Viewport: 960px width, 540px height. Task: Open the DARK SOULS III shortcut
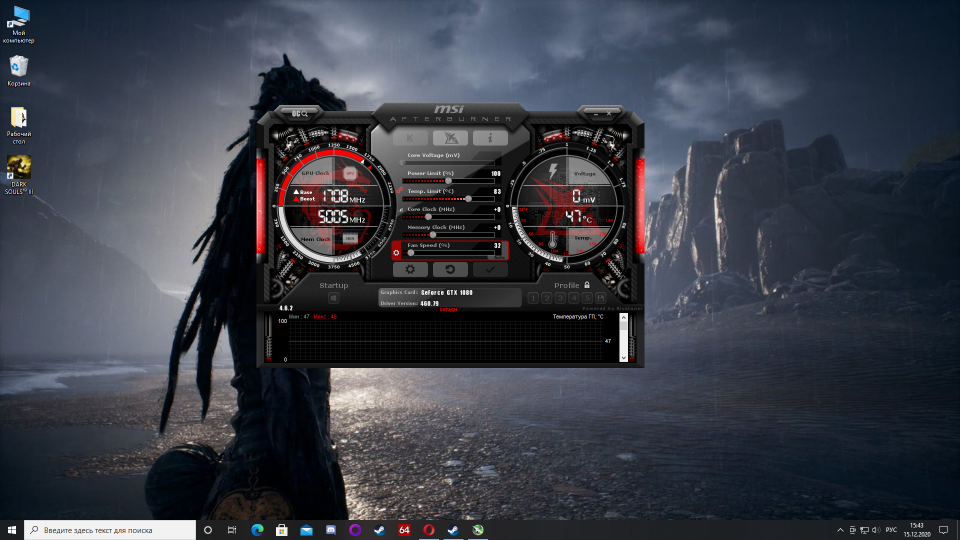18,174
